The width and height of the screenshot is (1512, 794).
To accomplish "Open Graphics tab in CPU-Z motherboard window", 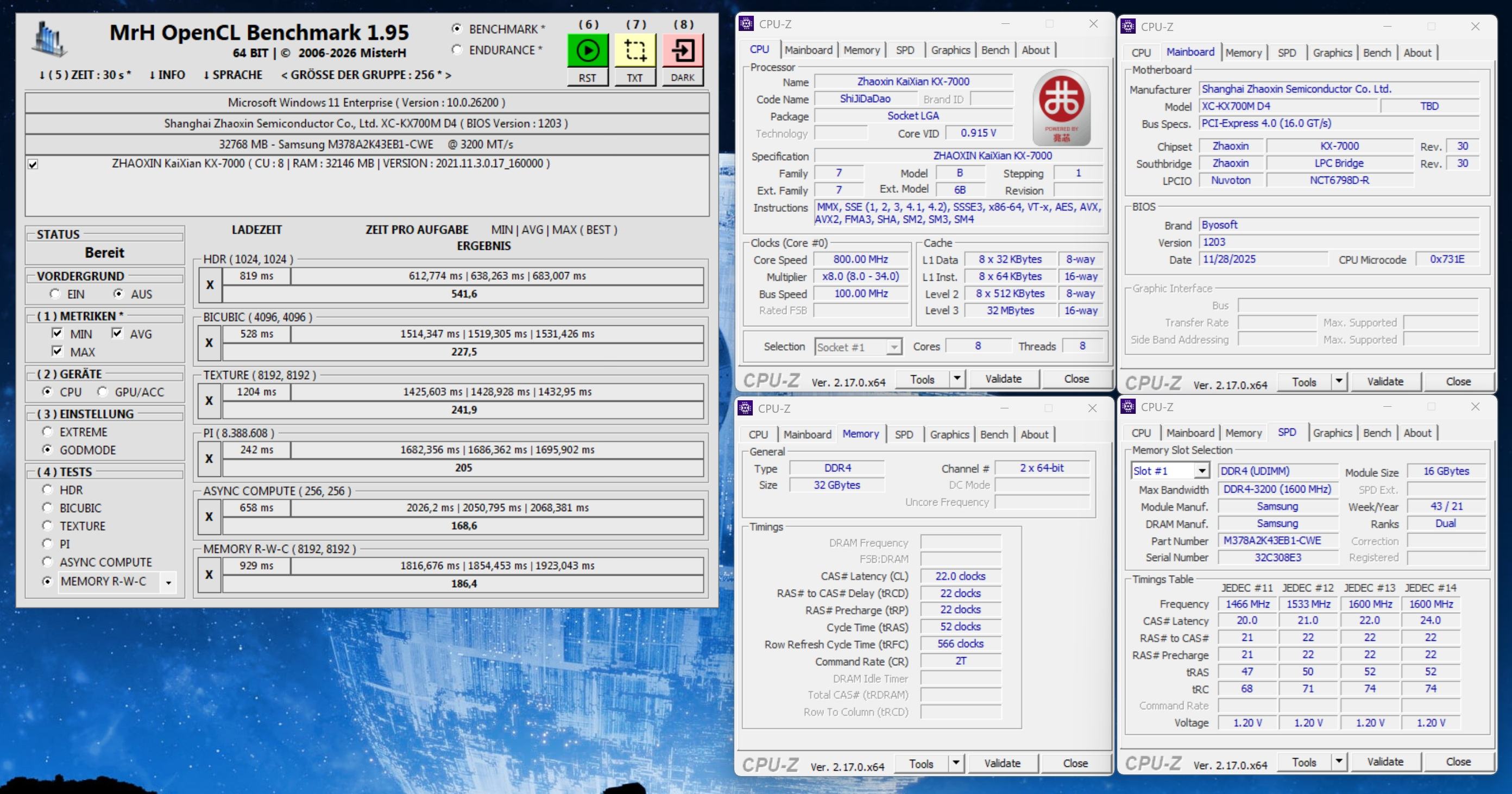I will (x=1332, y=52).
